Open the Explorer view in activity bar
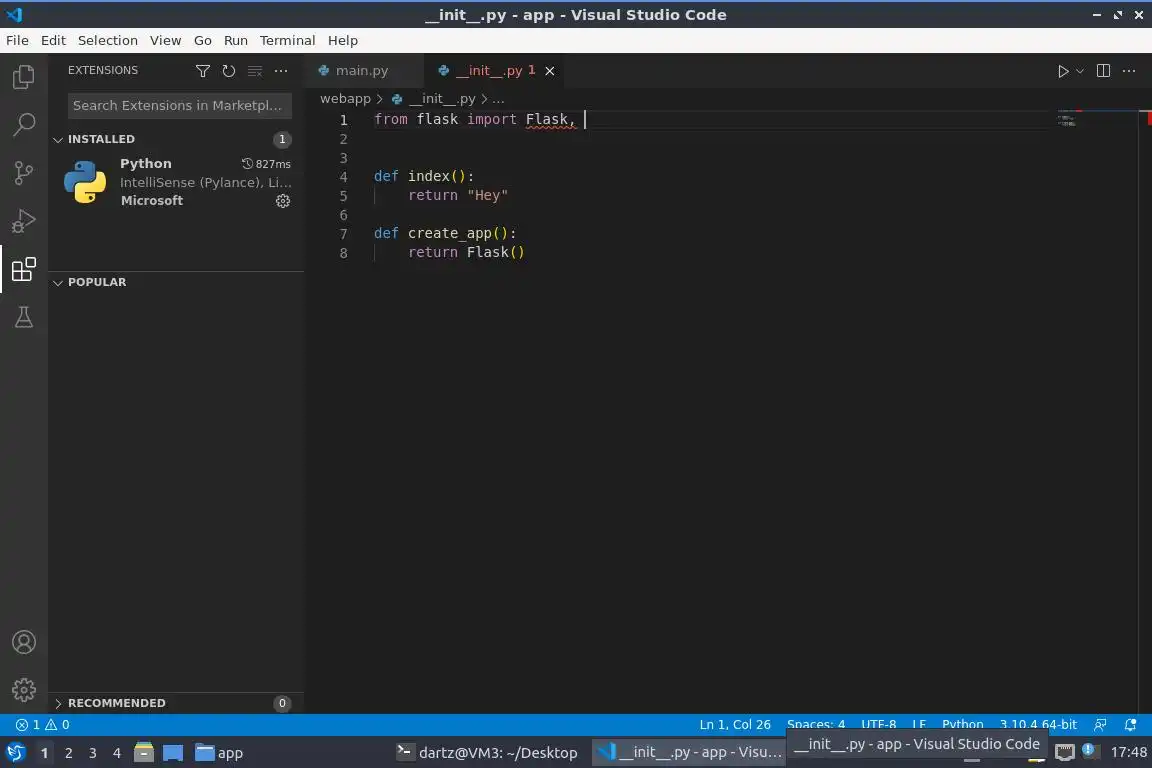 coord(24,76)
